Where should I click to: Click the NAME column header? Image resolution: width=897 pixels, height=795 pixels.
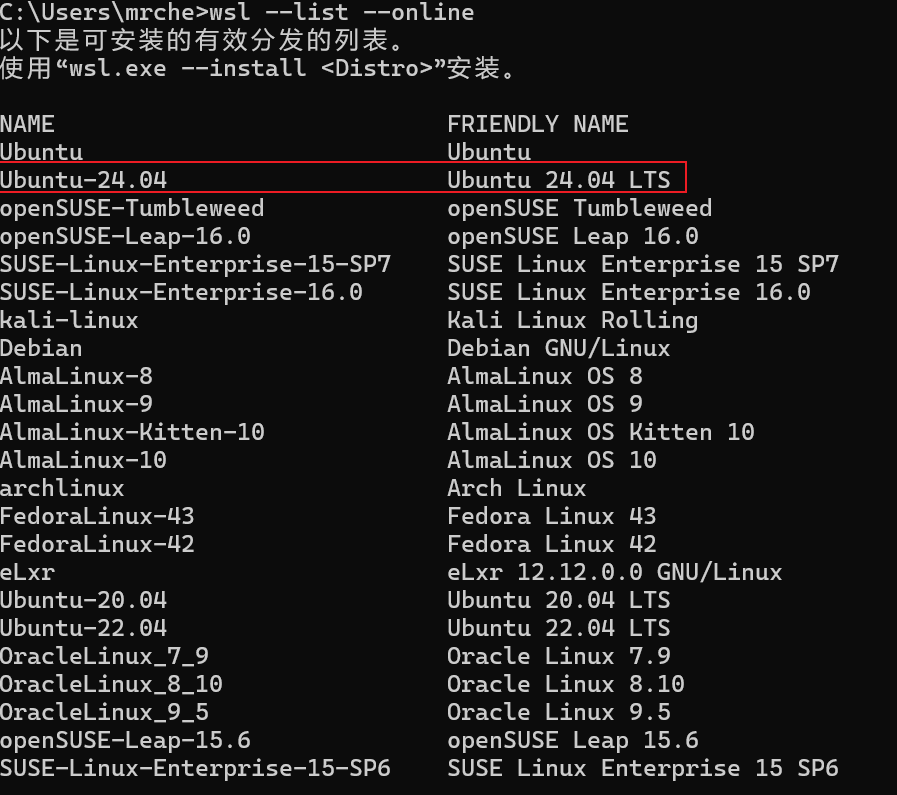click(x=27, y=124)
